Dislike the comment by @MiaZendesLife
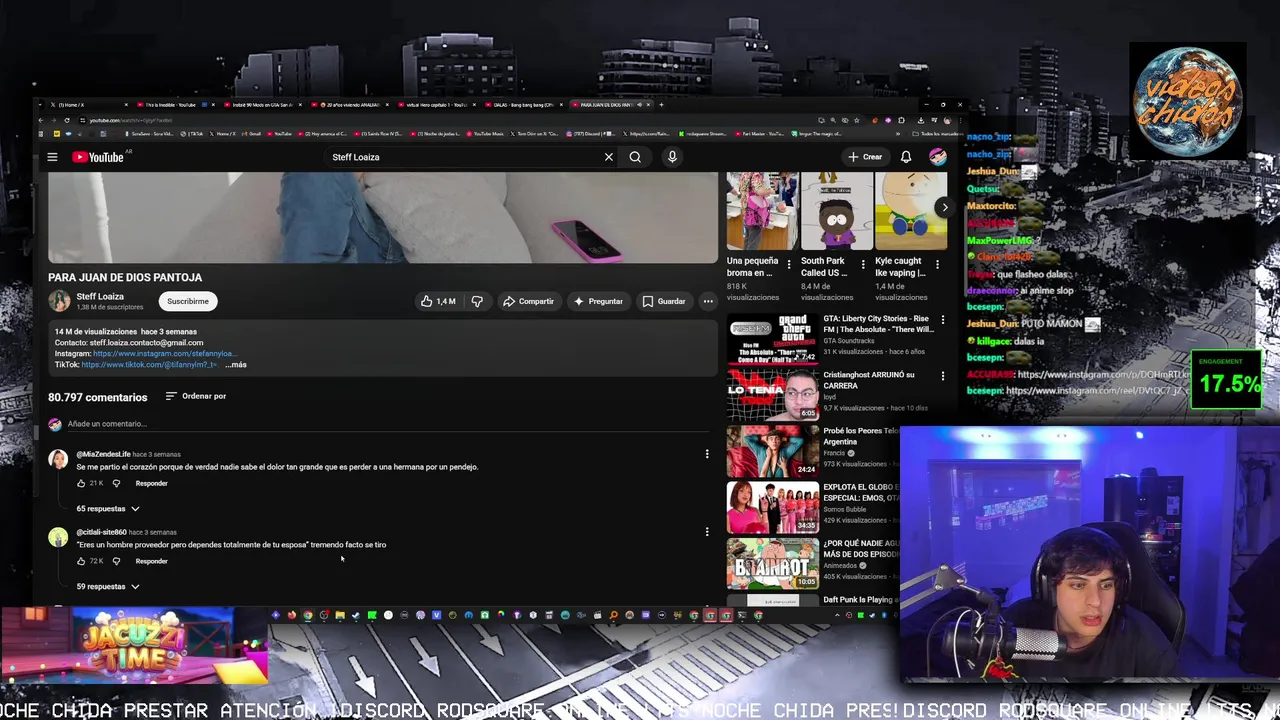 (x=116, y=483)
